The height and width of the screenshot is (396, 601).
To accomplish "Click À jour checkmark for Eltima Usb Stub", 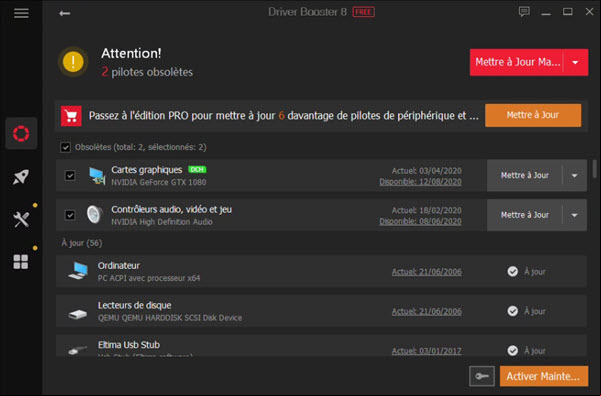I will [x=512, y=350].
